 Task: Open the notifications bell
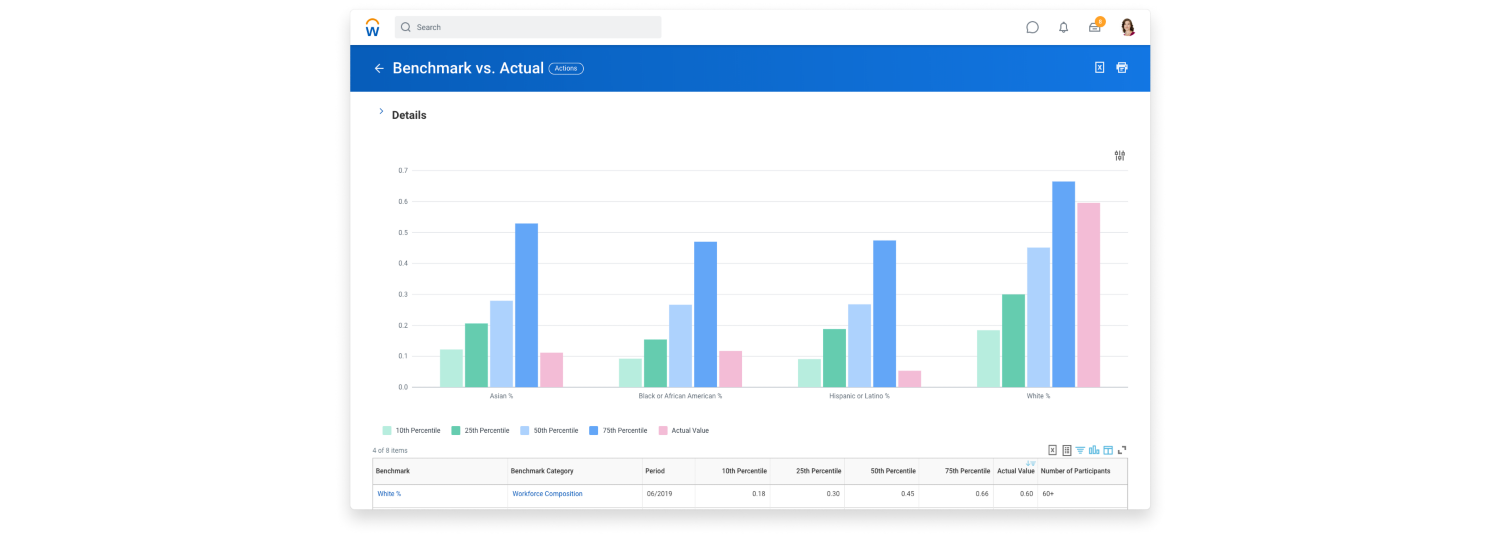coord(1063,27)
